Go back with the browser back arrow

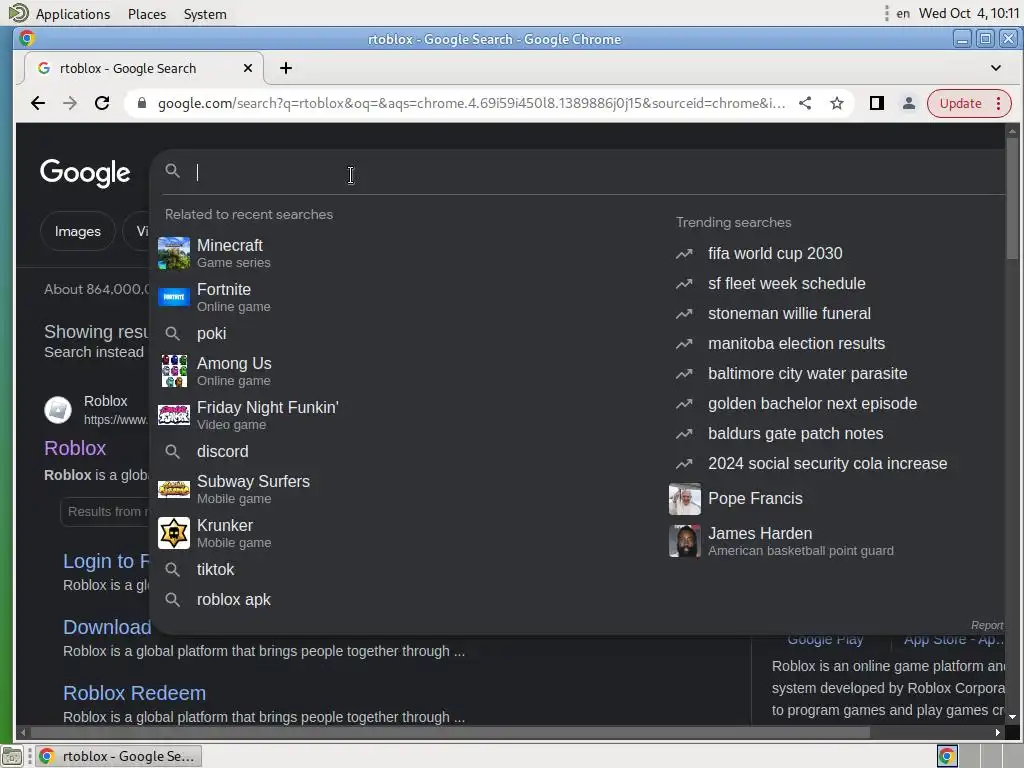(x=38, y=103)
